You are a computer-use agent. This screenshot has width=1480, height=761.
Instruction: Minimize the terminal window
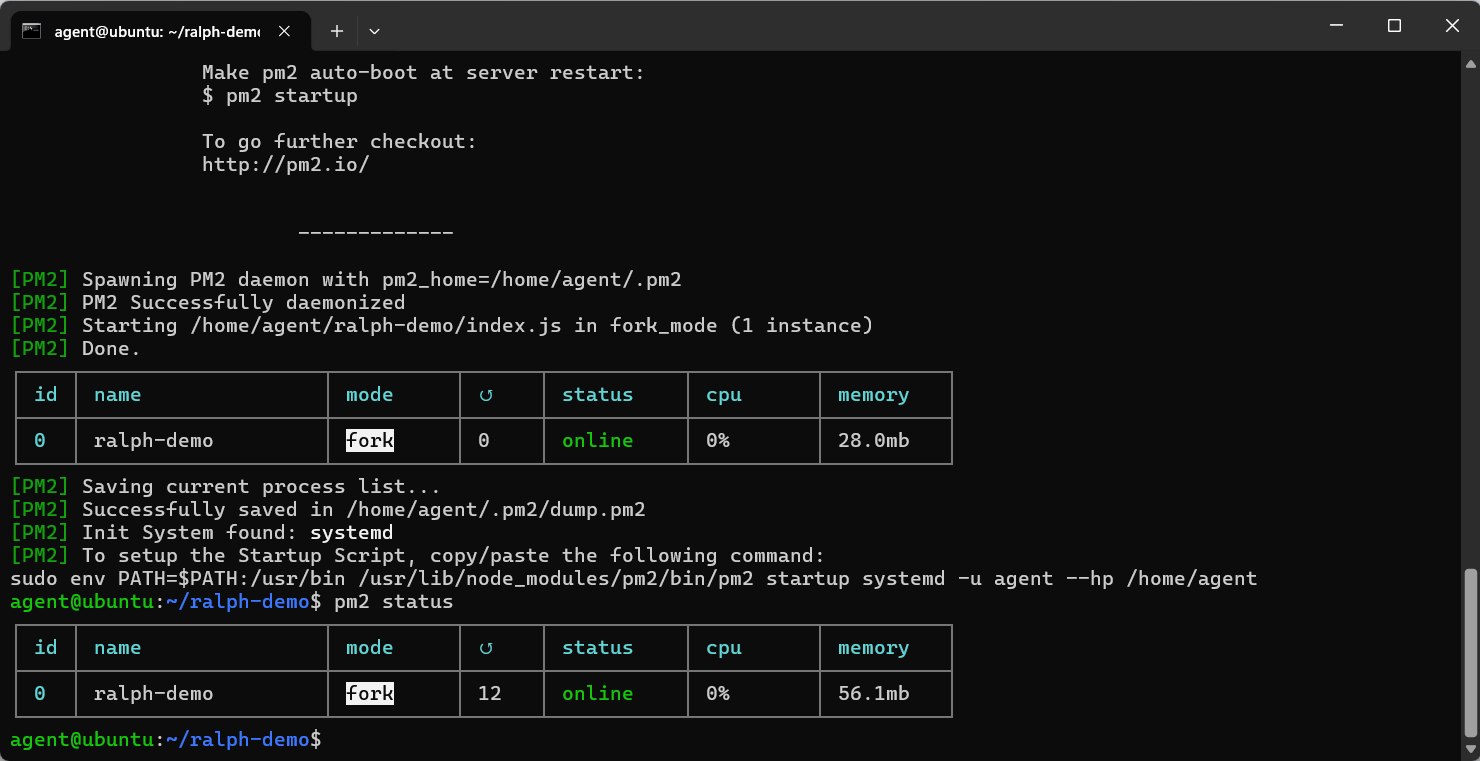(x=1336, y=26)
